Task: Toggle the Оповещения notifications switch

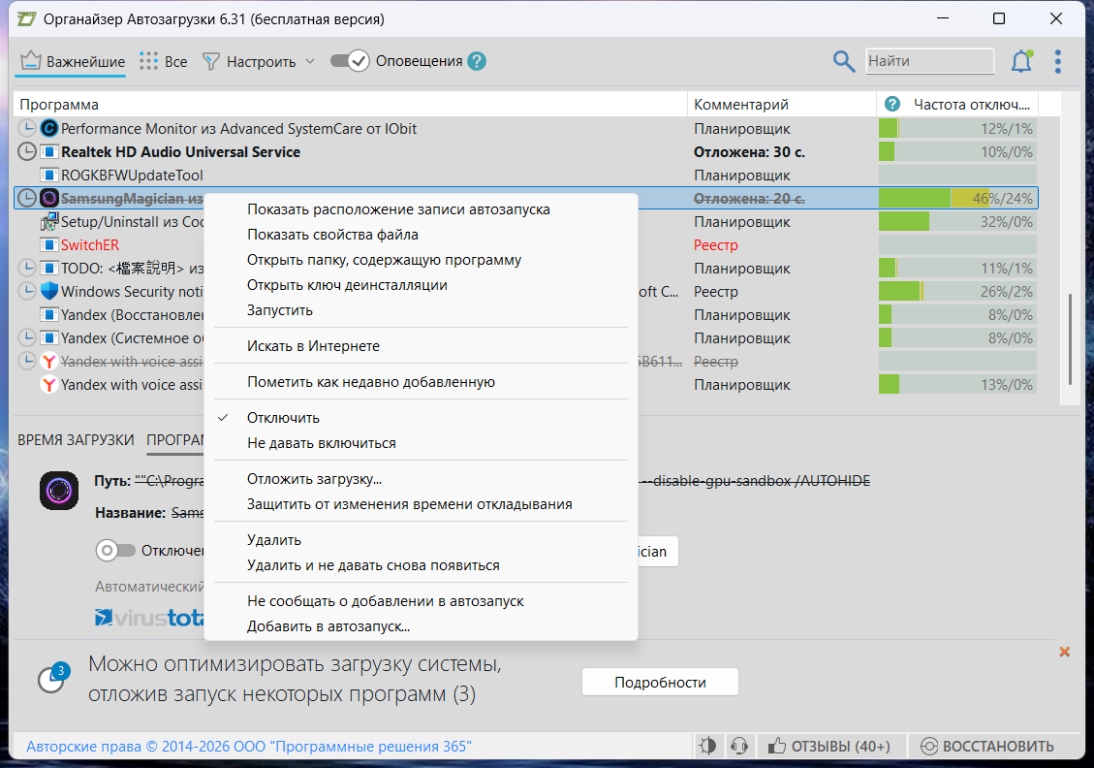Action: 349,61
